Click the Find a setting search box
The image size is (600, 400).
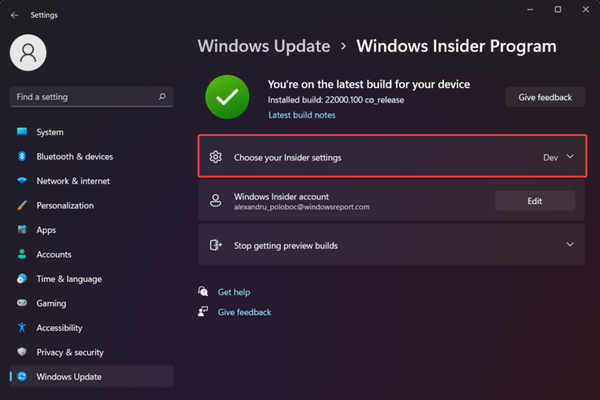coord(85,97)
